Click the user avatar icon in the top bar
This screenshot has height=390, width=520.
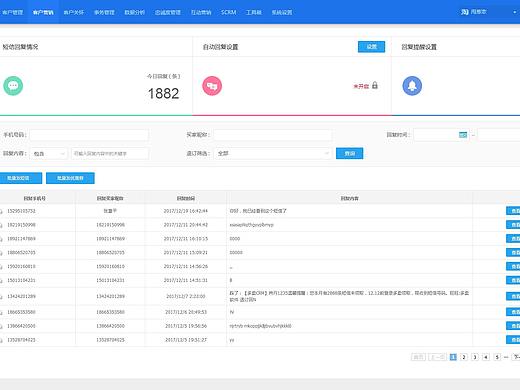click(x=465, y=12)
